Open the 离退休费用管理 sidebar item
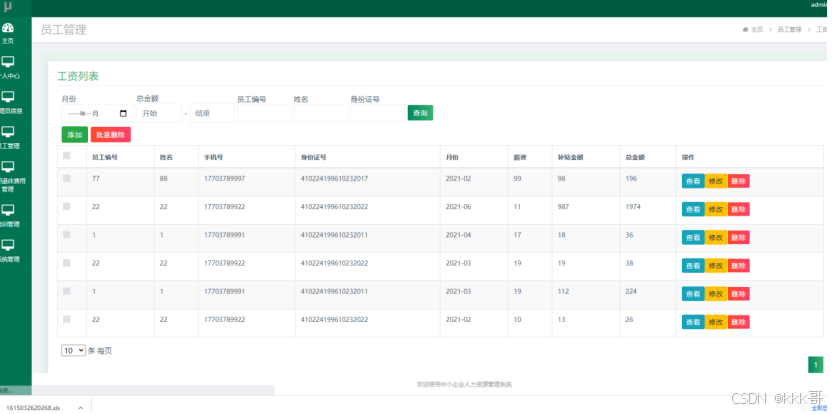Screen dimensions: 835x414 pos(11,176)
